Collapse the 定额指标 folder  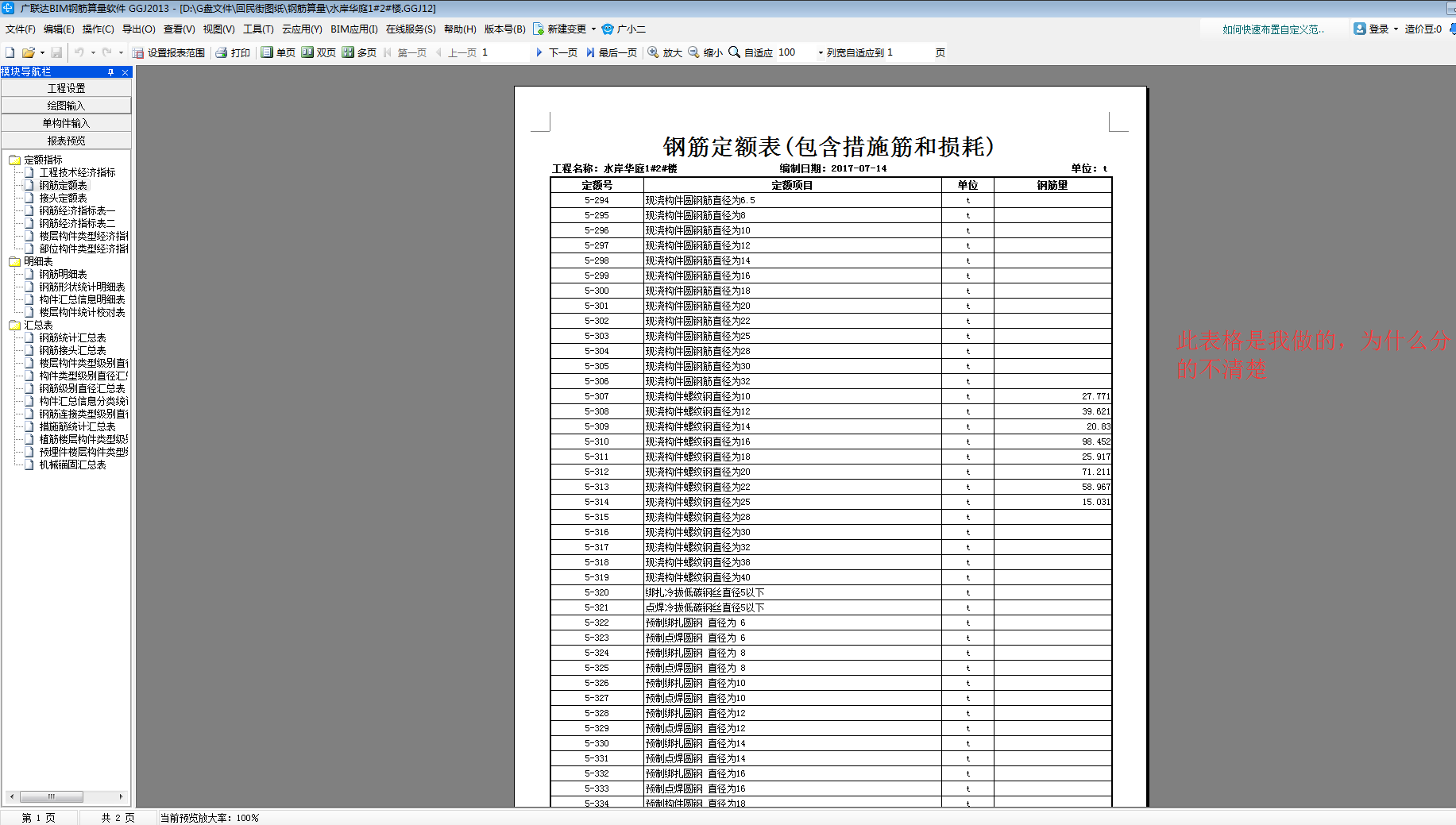point(14,160)
